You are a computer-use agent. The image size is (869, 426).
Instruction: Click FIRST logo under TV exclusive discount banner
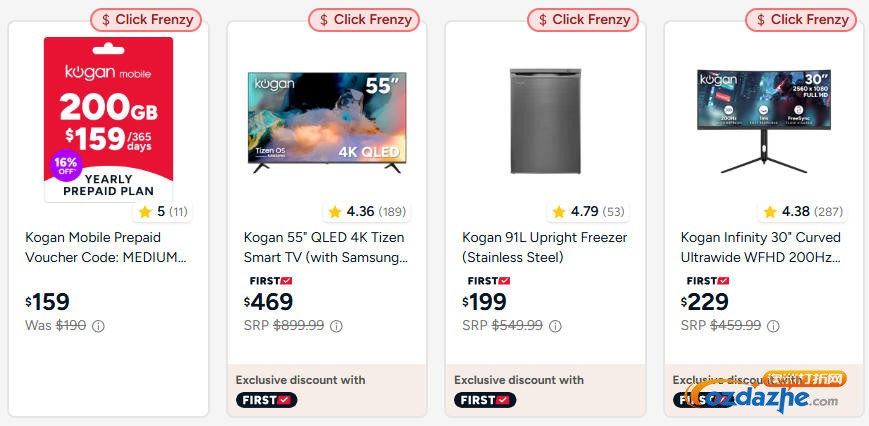[266, 400]
